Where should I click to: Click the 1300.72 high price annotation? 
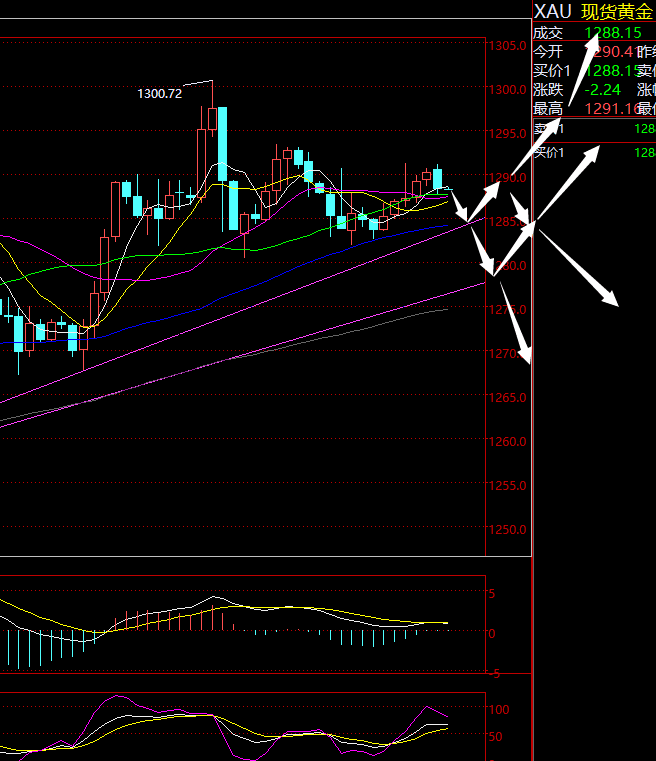point(160,94)
